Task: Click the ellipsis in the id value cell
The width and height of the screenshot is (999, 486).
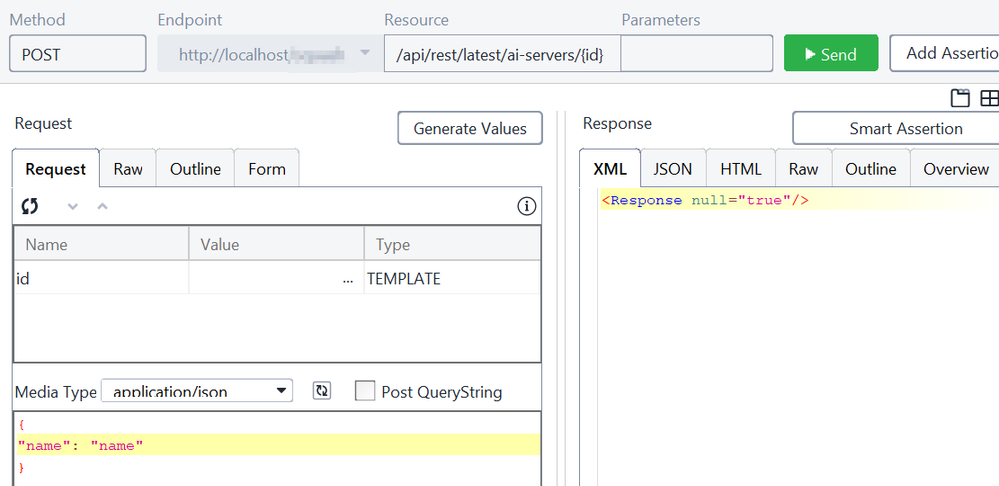Action: pyautogui.click(x=347, y=280)
